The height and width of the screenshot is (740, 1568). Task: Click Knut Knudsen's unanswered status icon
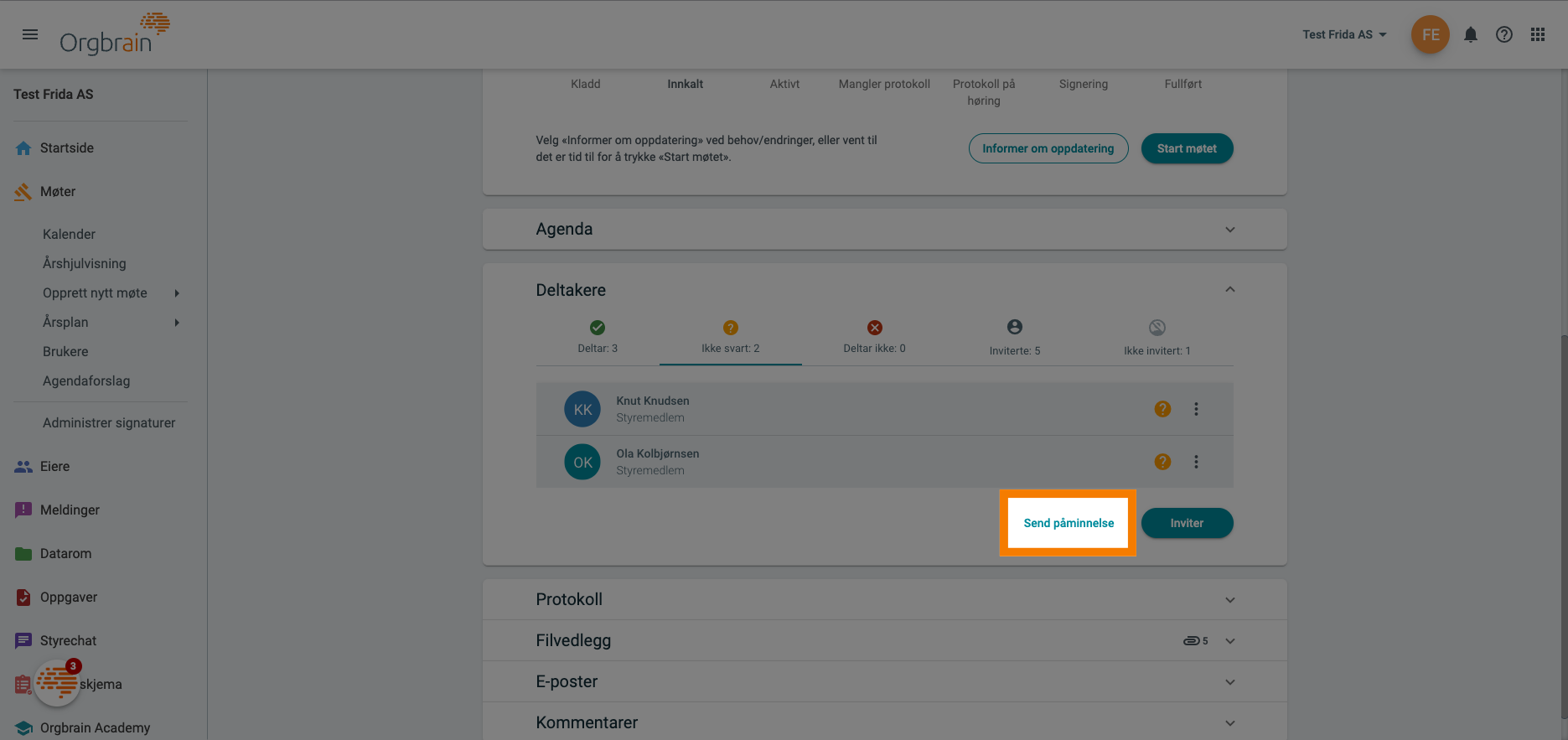click(1162, 409)
